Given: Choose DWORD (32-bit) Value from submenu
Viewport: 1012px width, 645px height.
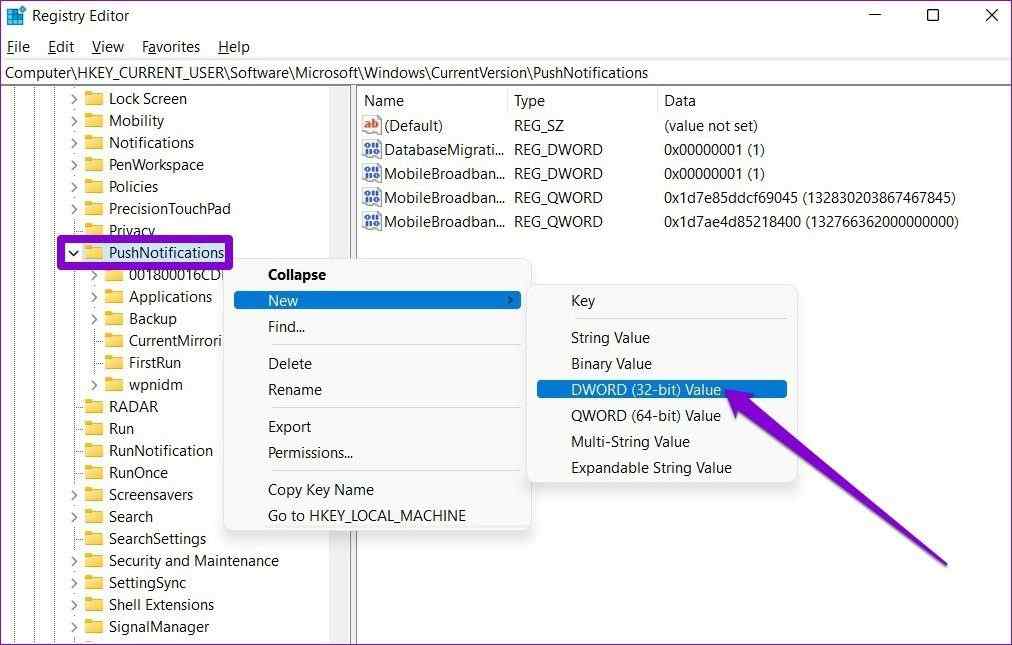Looking at the screenshot, I should [662, 389].
